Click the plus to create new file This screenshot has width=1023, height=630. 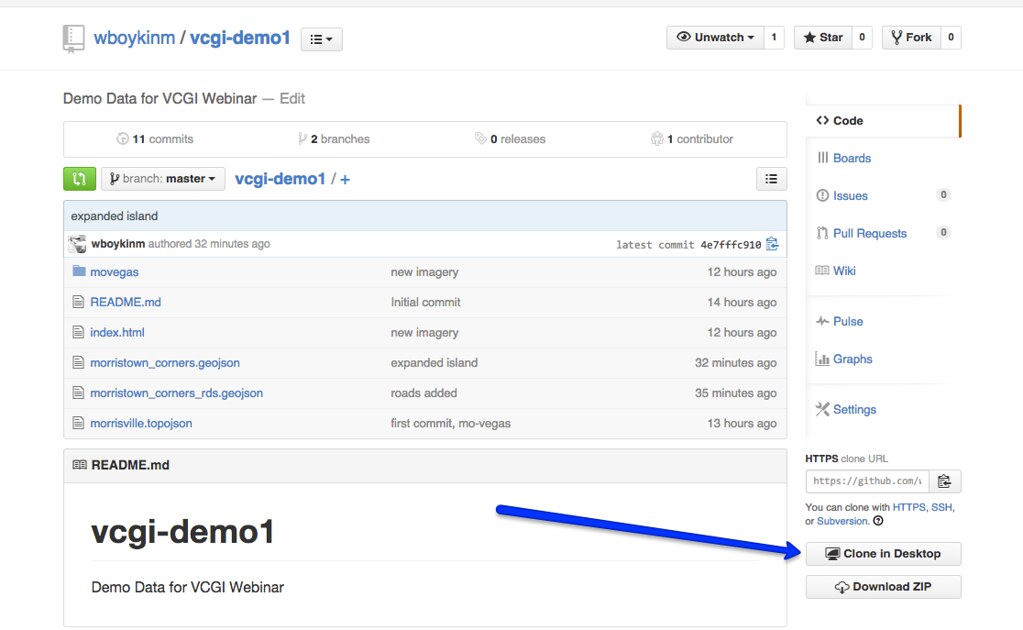click(344, 179)
